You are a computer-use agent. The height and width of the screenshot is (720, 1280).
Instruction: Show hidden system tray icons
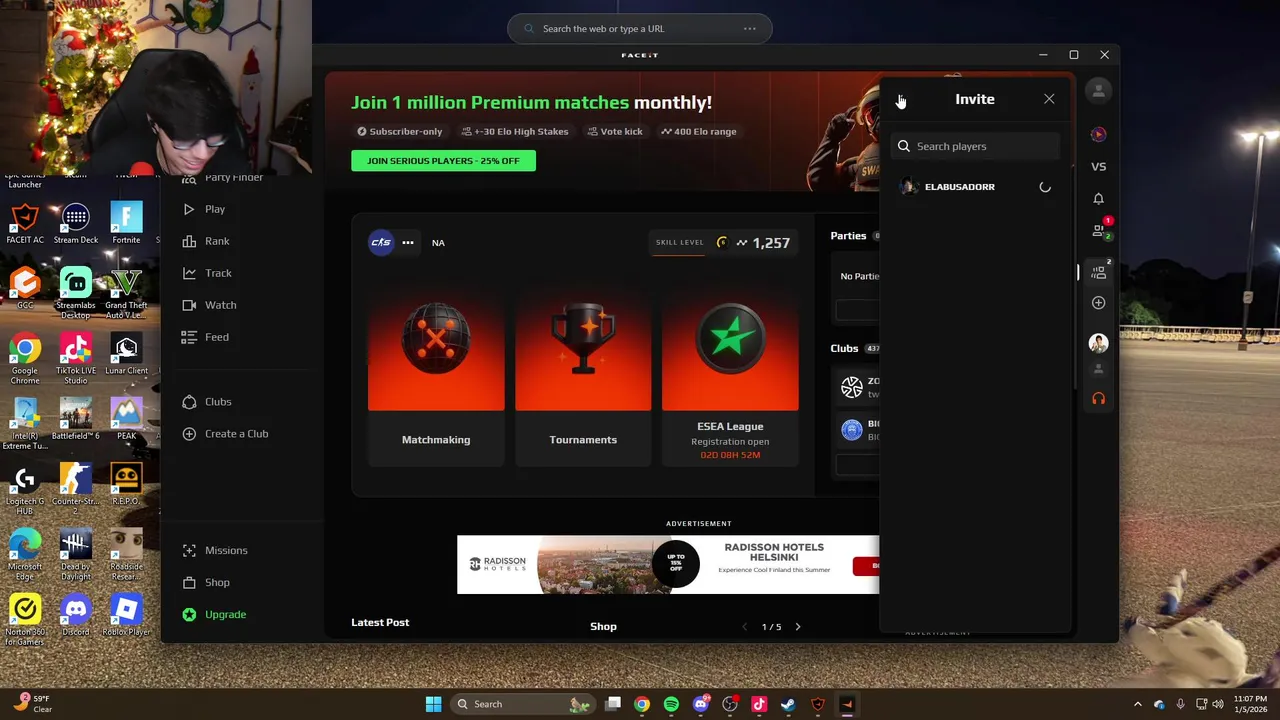click(x=1137, y=704)
